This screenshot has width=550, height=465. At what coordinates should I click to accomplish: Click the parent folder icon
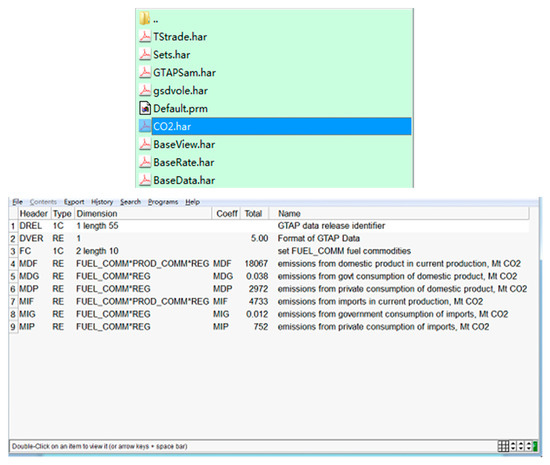click(145, 18)
